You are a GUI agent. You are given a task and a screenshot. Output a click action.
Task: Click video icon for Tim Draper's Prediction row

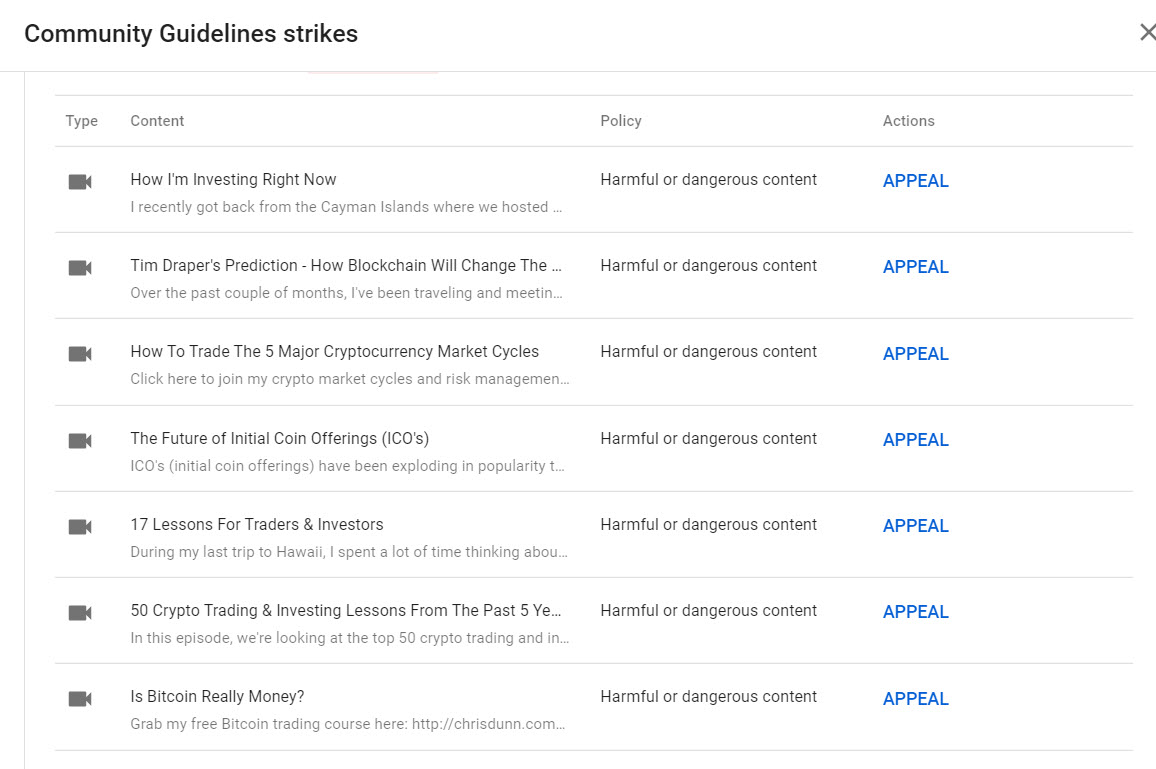coord(80,267)
